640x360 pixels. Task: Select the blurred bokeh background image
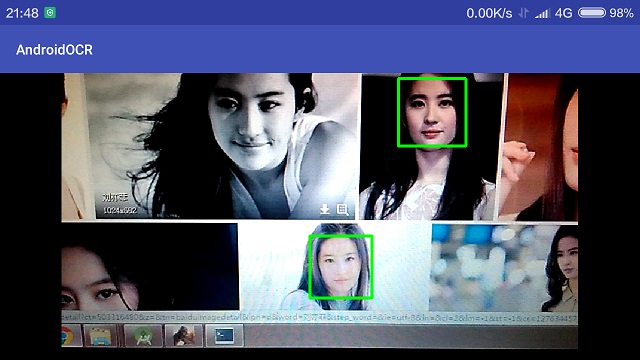(x=504, y=268)
